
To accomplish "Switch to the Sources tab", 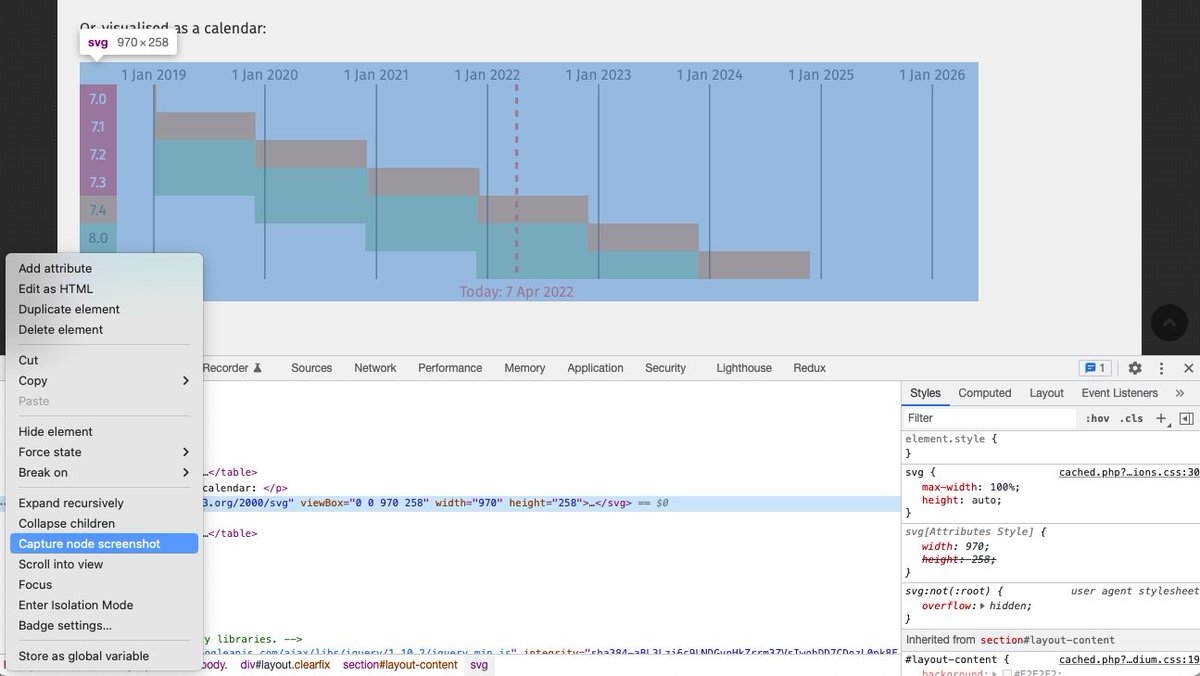I will click(311, 368).
